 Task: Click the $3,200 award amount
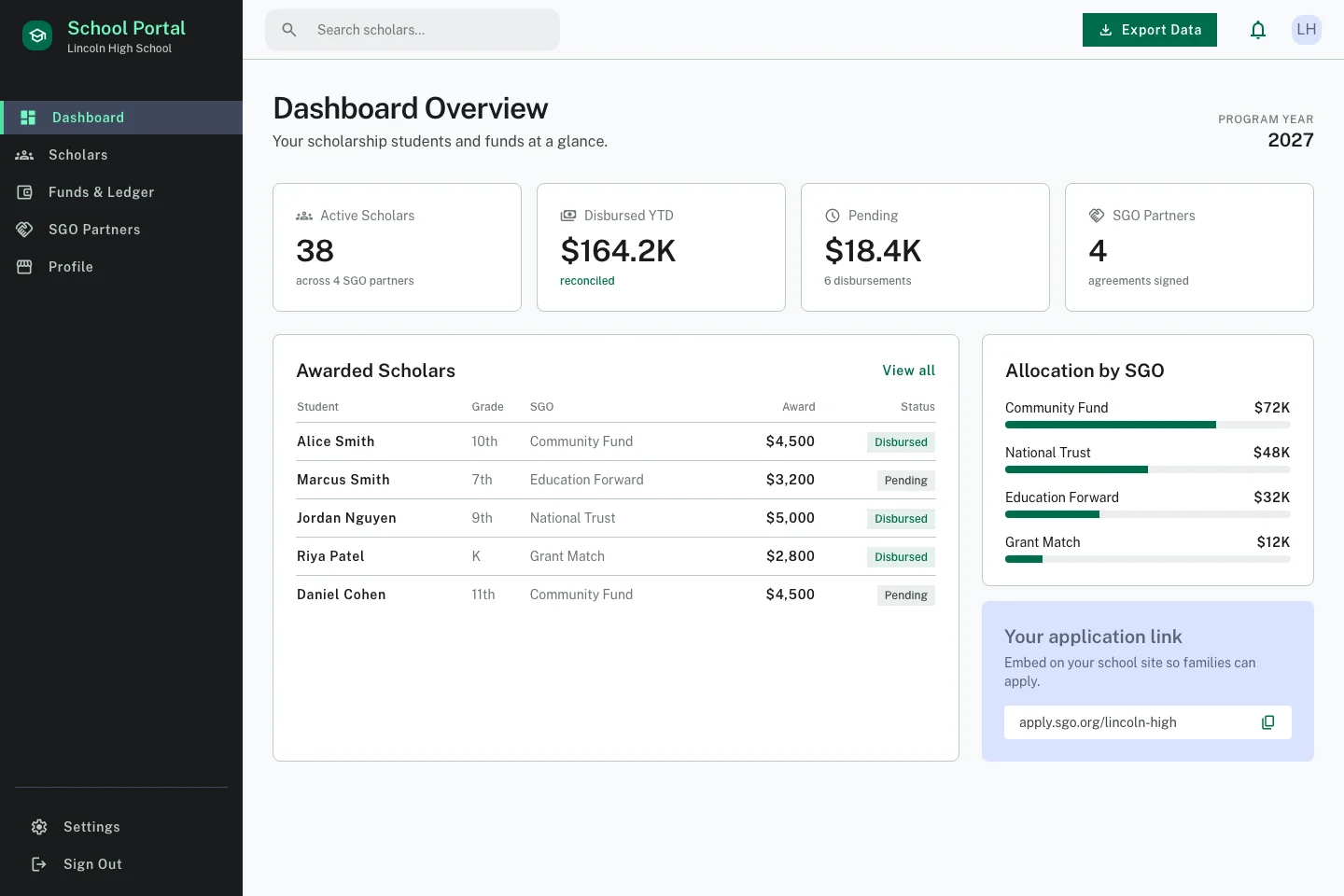coord(791,480)
